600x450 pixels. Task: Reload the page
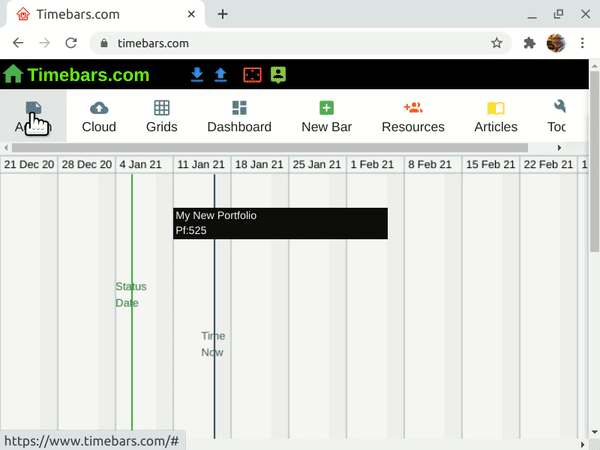tap(71, 43)
